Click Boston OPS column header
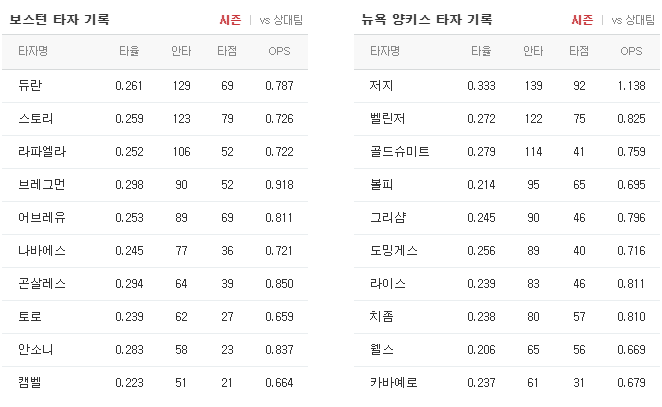The height and width of the screenshot is (407, 662). tap(279, 51)
